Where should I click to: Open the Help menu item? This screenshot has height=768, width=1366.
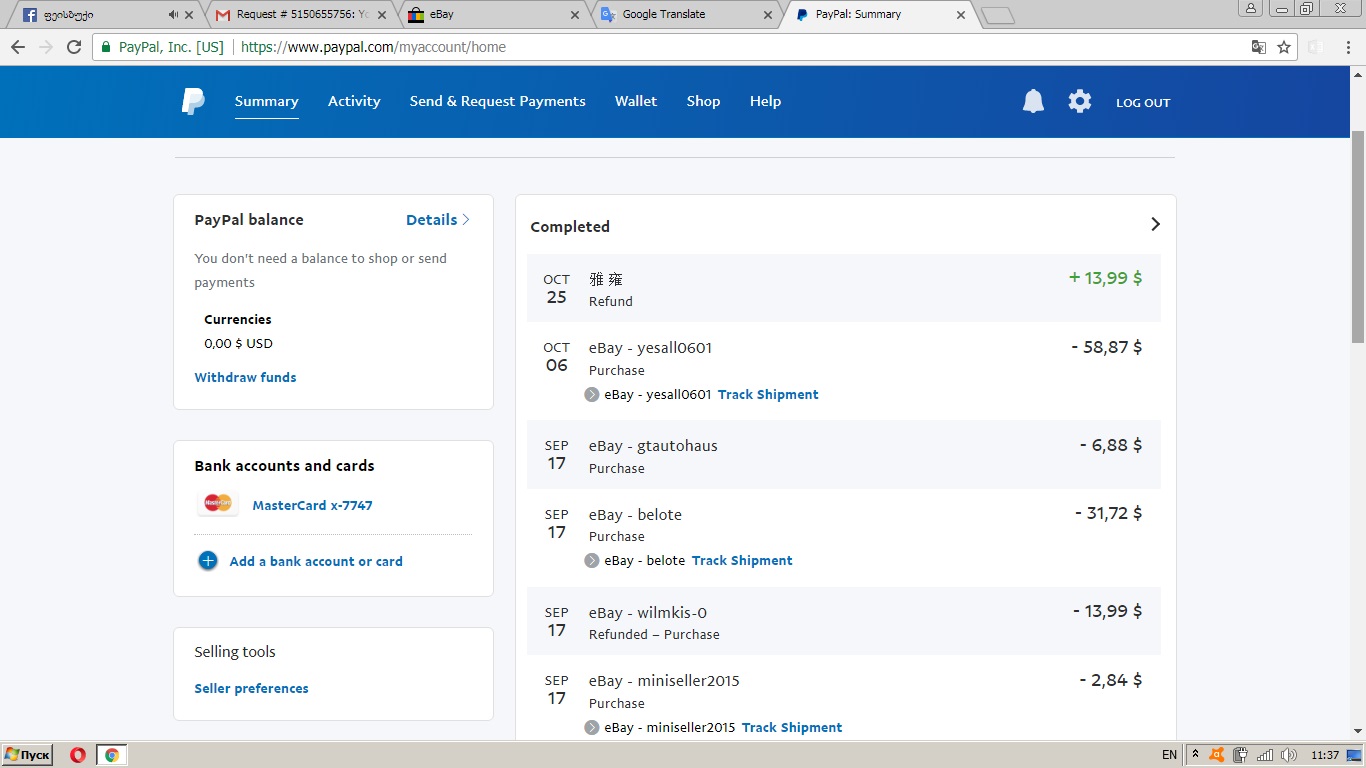(x=765, y=101)
